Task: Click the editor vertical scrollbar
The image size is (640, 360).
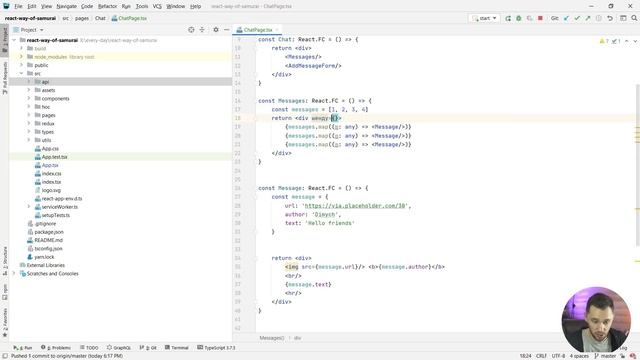Action: [x=638, y=165]
